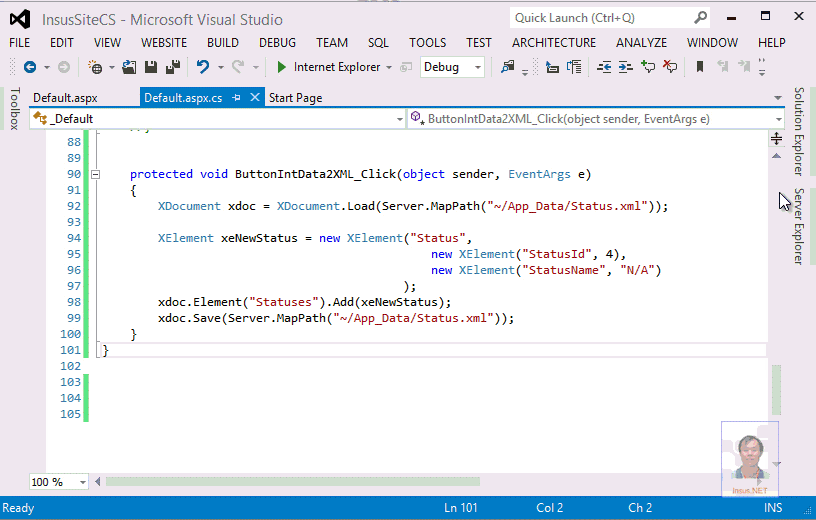
Task: Click the Navigate Backward arrow icon
Action: pyautogui.click(x=28, y=67)
